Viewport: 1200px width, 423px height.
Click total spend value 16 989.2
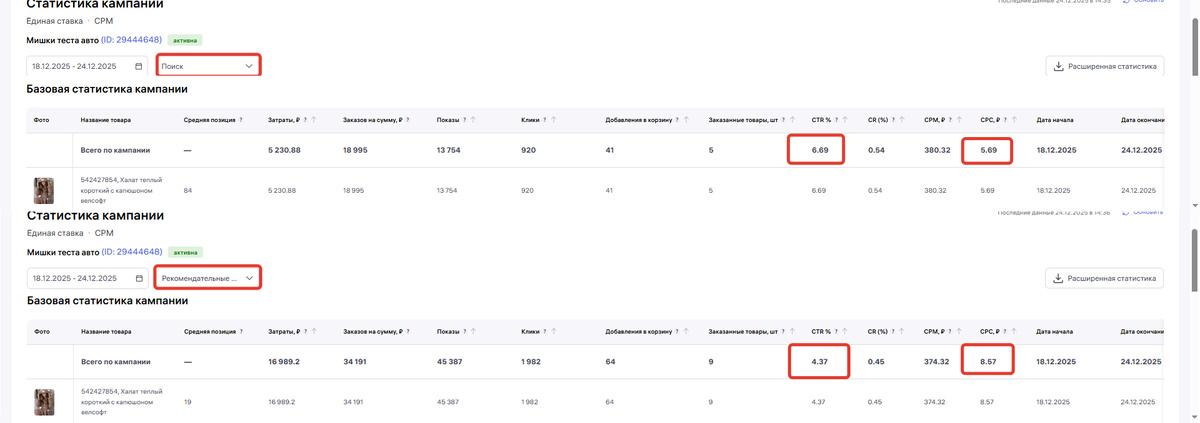(x=285, y=362)
